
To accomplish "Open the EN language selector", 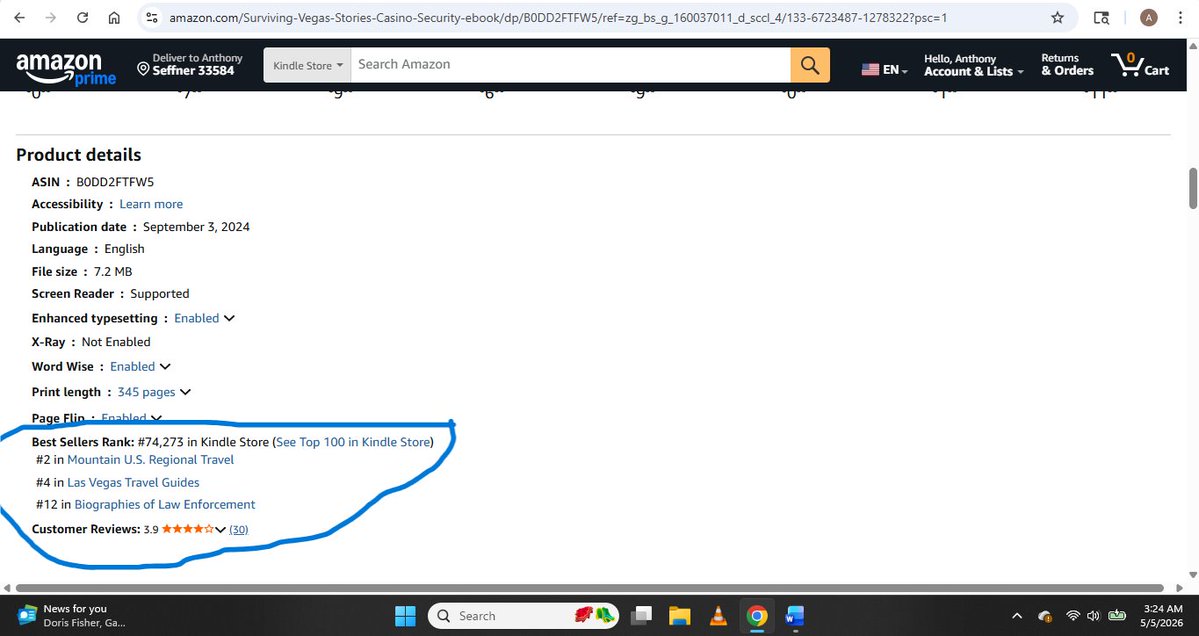I will (885, 70).
